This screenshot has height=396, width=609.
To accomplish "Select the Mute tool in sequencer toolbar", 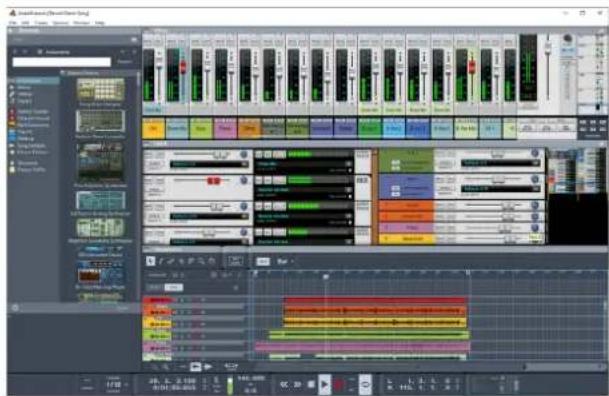I will [191, 261].
